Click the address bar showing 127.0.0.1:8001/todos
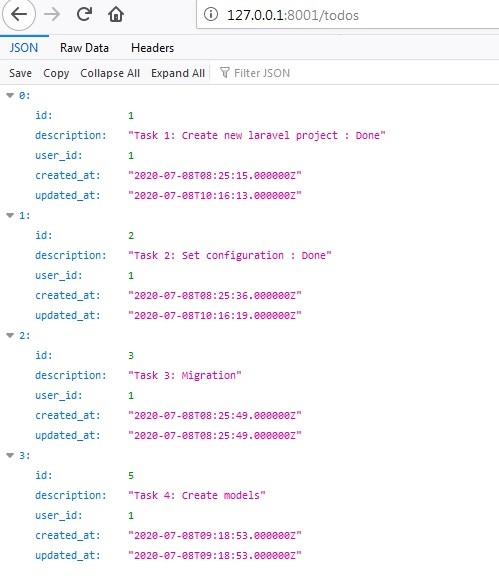The image size is (499, 577). [x=348, y=14]
